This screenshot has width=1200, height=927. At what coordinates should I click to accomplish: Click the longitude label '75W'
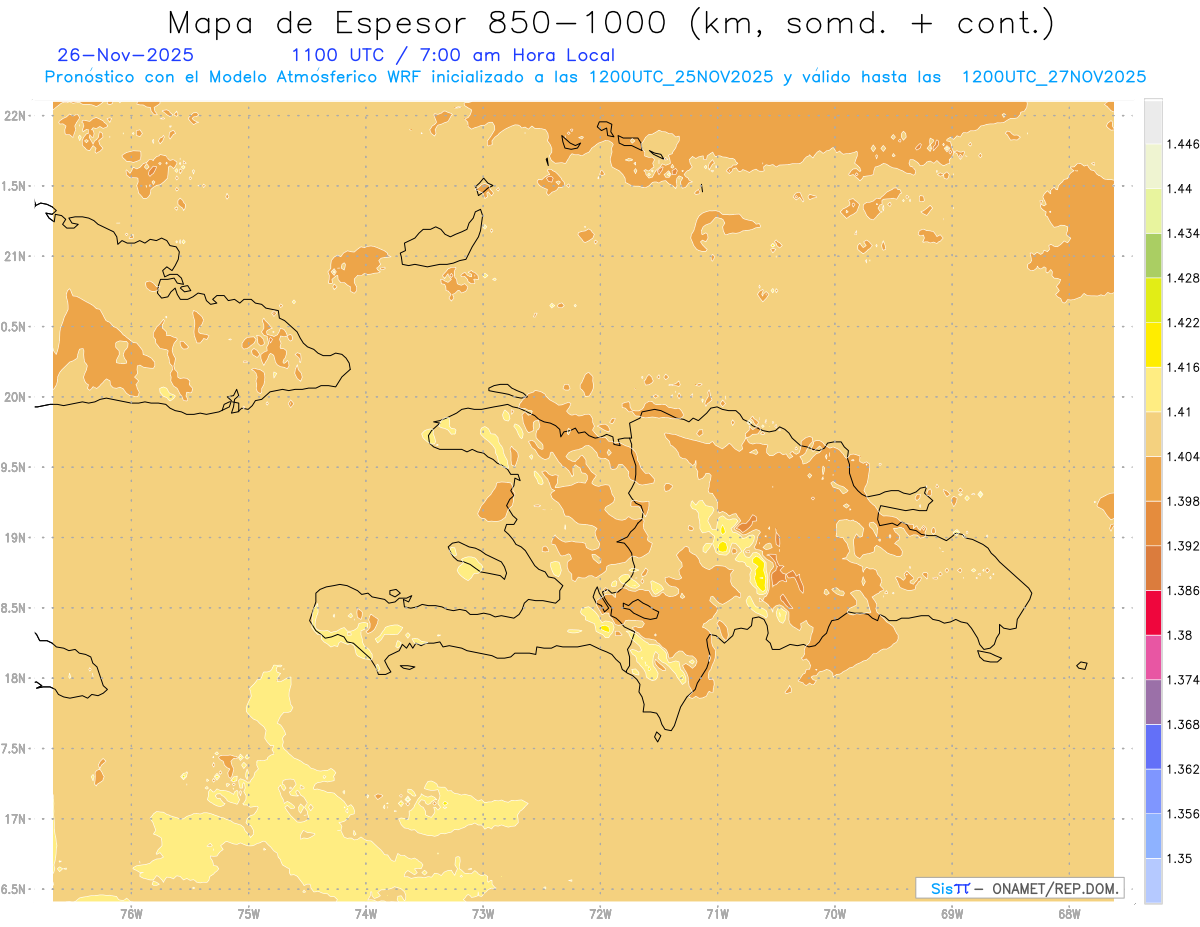click(x=248, y=913)
